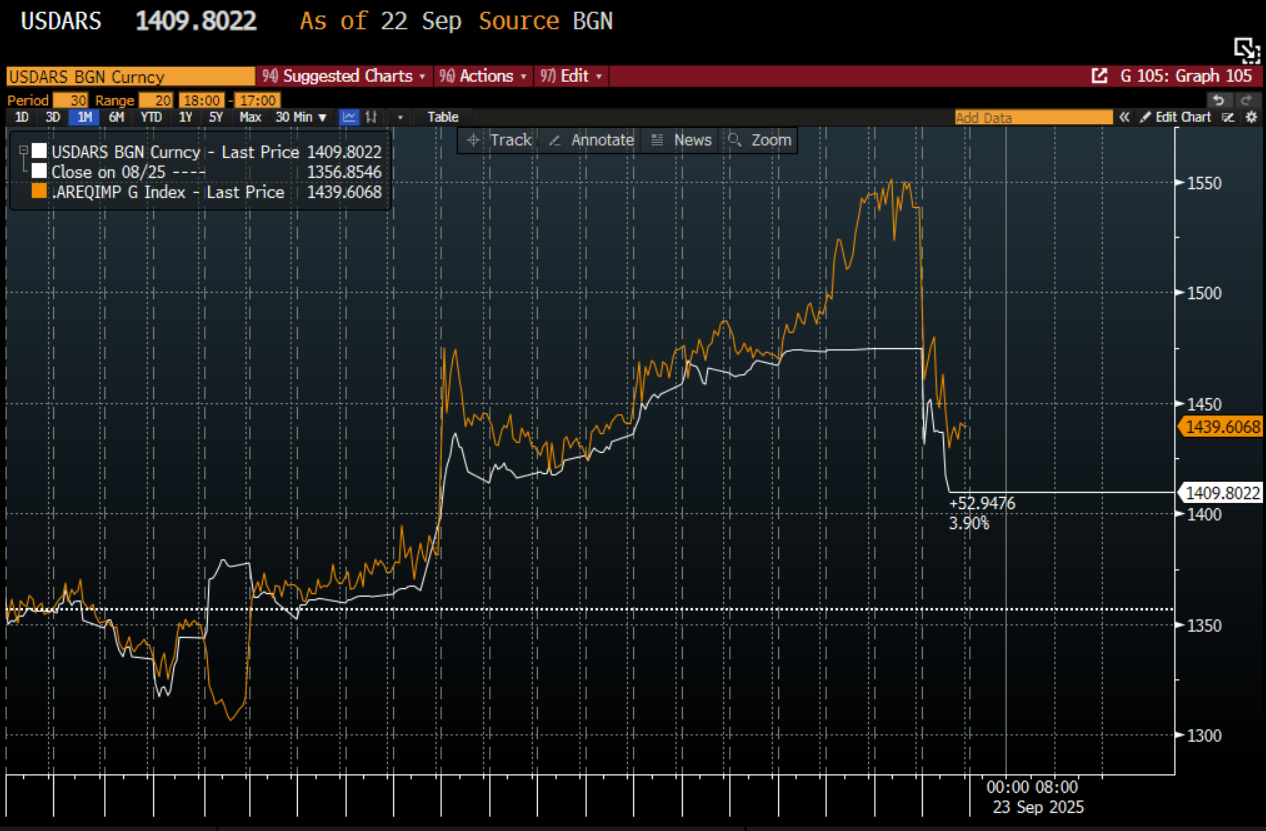Expand the 30 Min interval dropdown

point(302,117)
